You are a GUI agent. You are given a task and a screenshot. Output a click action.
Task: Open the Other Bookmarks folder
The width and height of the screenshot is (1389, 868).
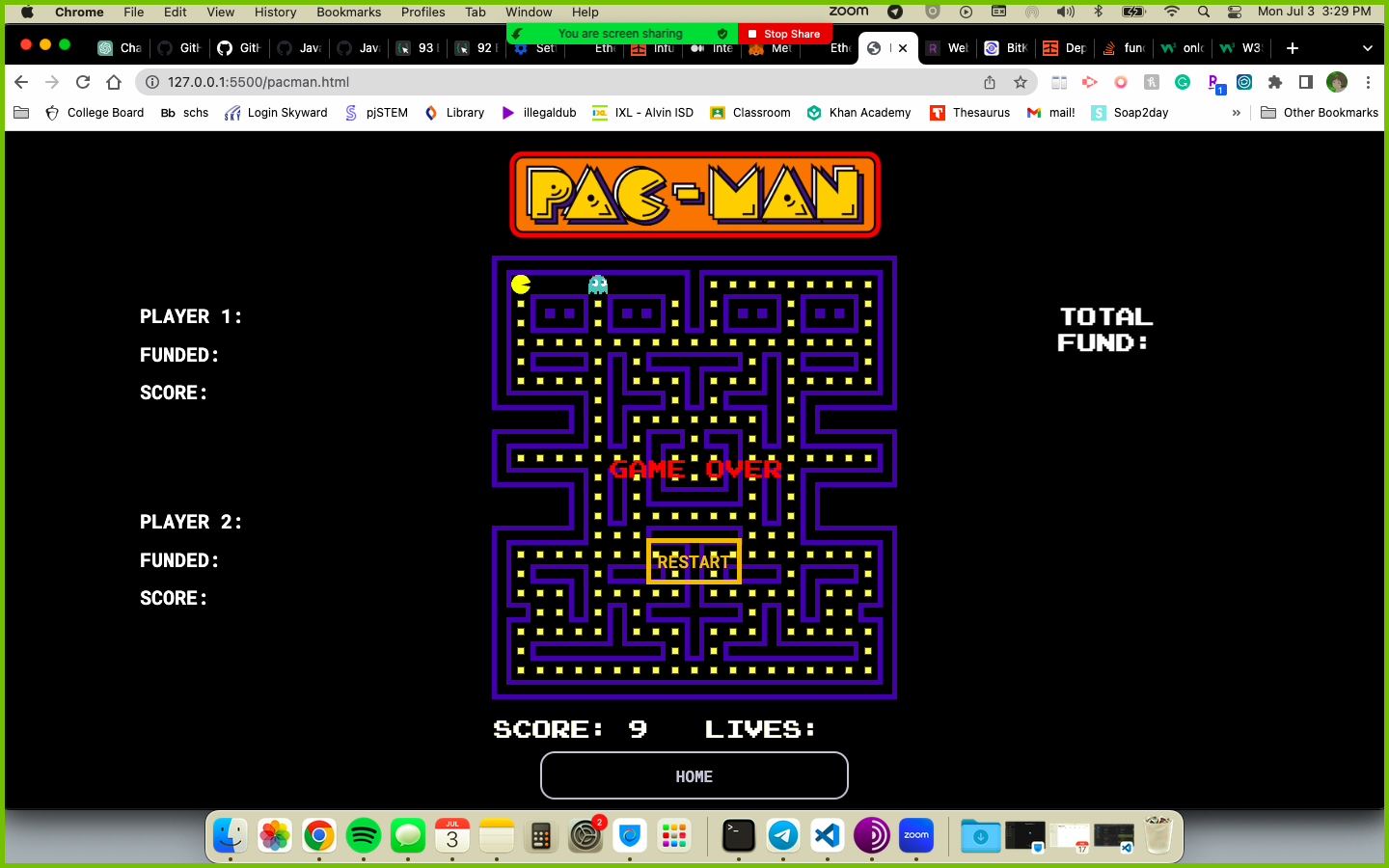pos(1321,113)
